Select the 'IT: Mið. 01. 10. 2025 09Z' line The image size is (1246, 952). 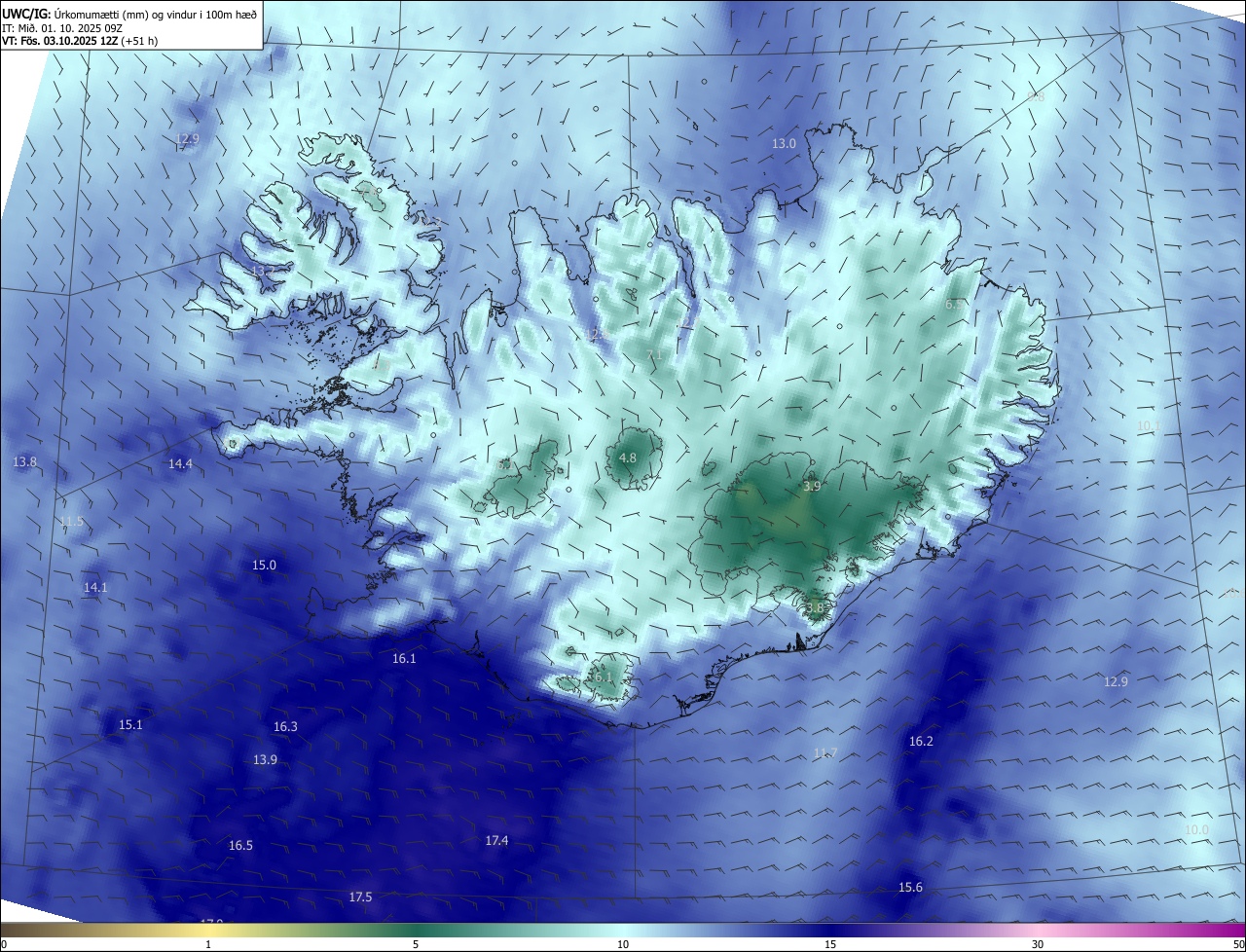pos(60,27)
